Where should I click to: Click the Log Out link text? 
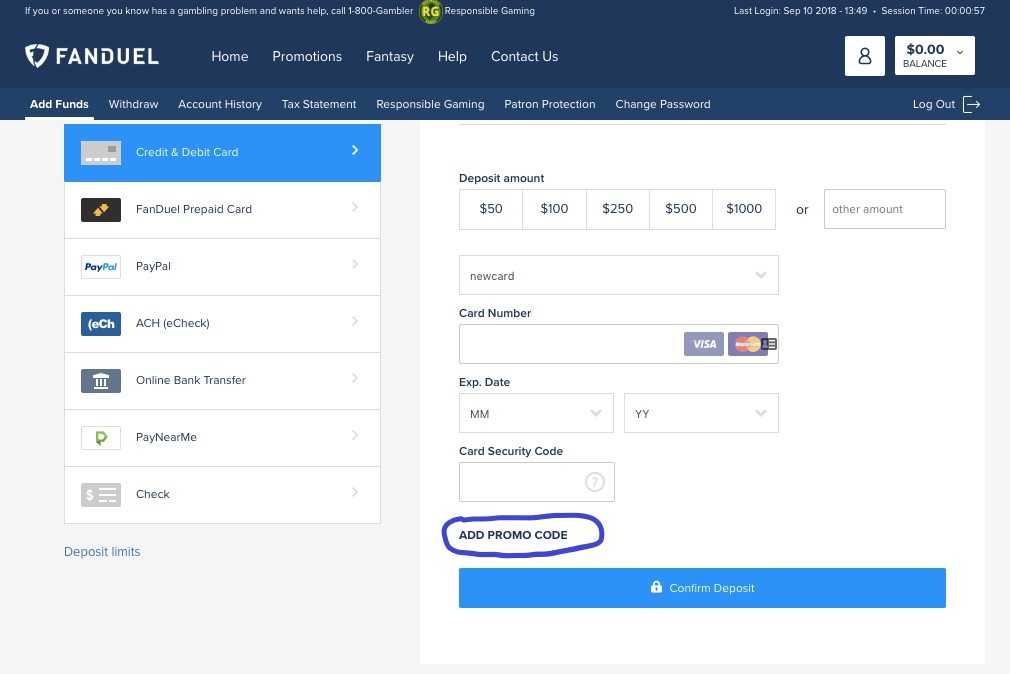(x=933, y=104)
